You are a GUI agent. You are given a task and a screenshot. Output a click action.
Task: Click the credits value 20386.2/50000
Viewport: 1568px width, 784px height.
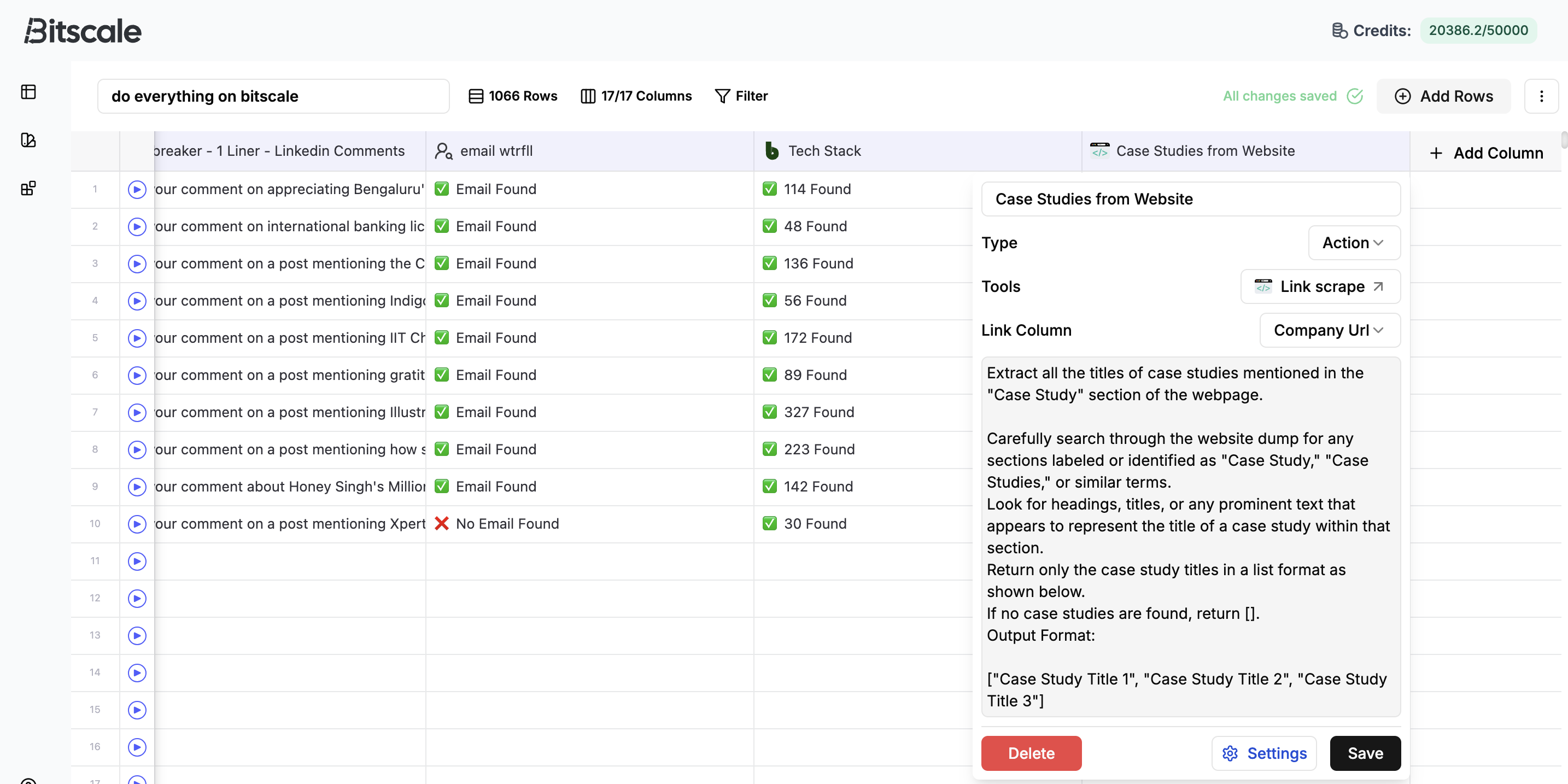tap(1478, 31)
